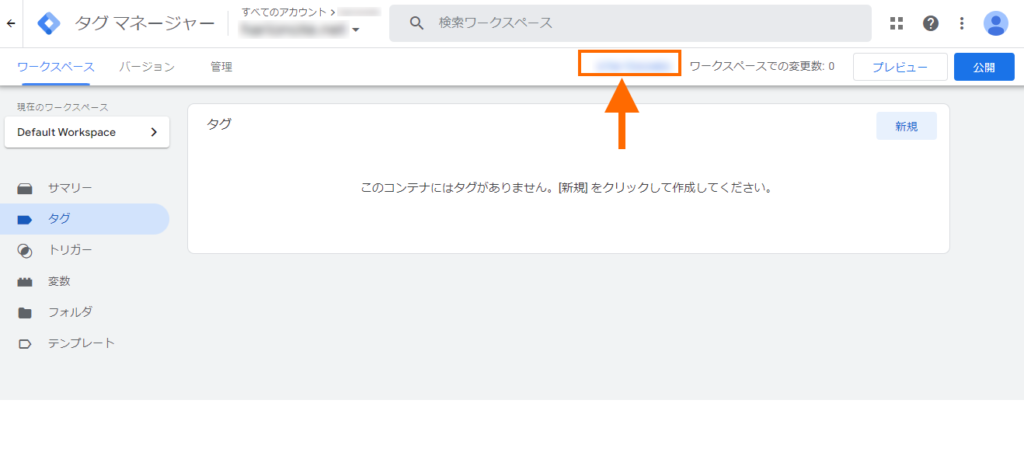The height and width of the screenshot is (466, 1024).
Task: Click the 新規 button in タグ panel
Action: coord(906,127)
